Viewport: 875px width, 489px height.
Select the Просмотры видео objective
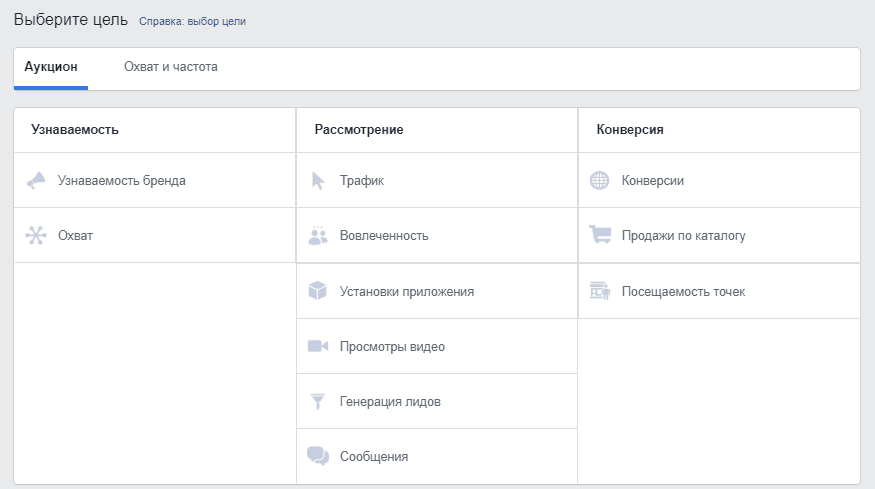(437, 346)
